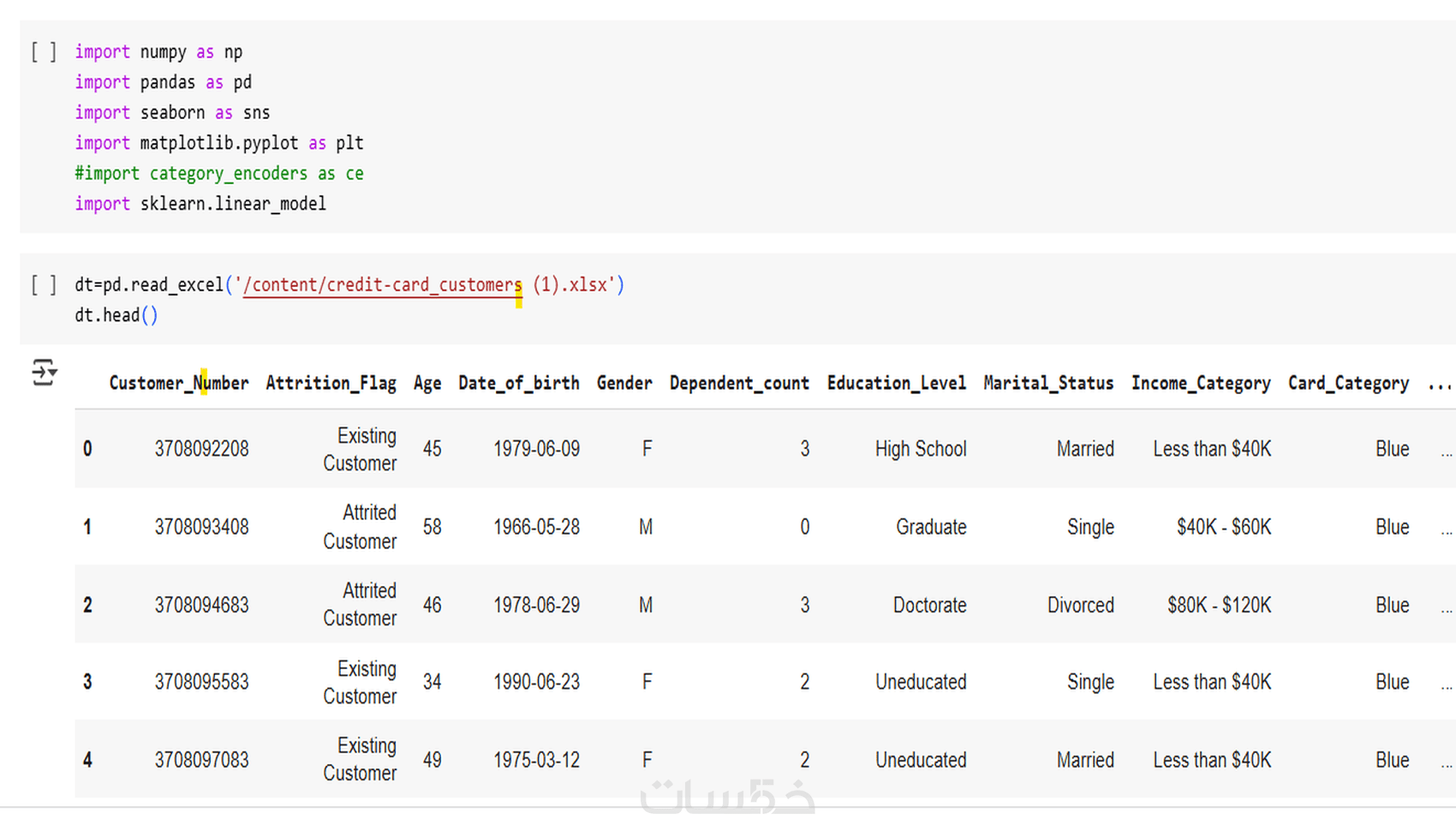Click the Card_Category column header
Viewport: 1456px width, 831px height.
click(x=1348, y=383)
